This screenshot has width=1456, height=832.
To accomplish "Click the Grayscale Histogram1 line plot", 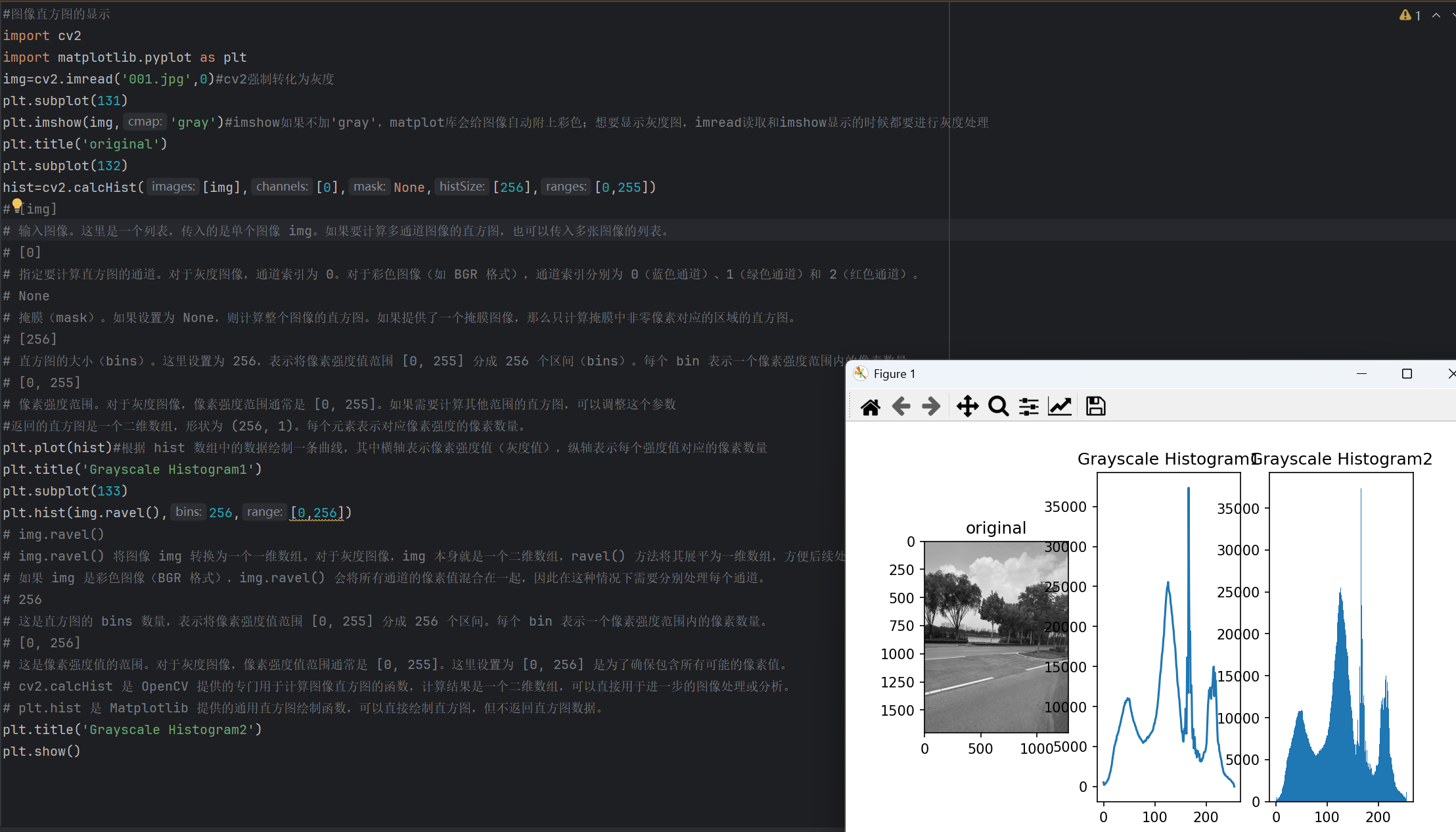I will (1168, 636).
